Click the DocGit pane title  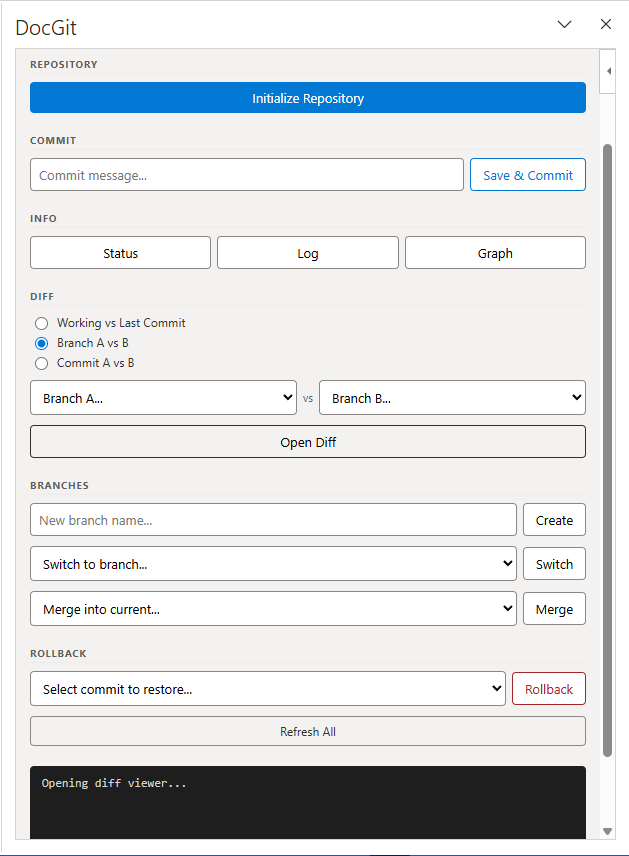[x=46, y=27]
